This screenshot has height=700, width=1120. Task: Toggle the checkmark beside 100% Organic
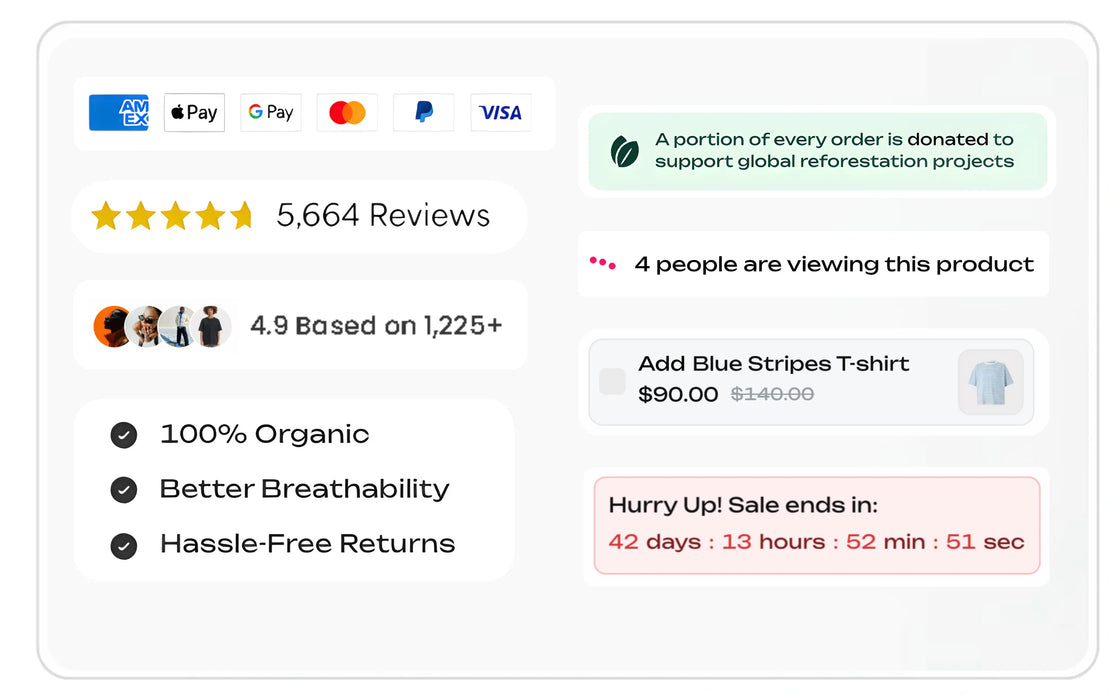[123, 434]
